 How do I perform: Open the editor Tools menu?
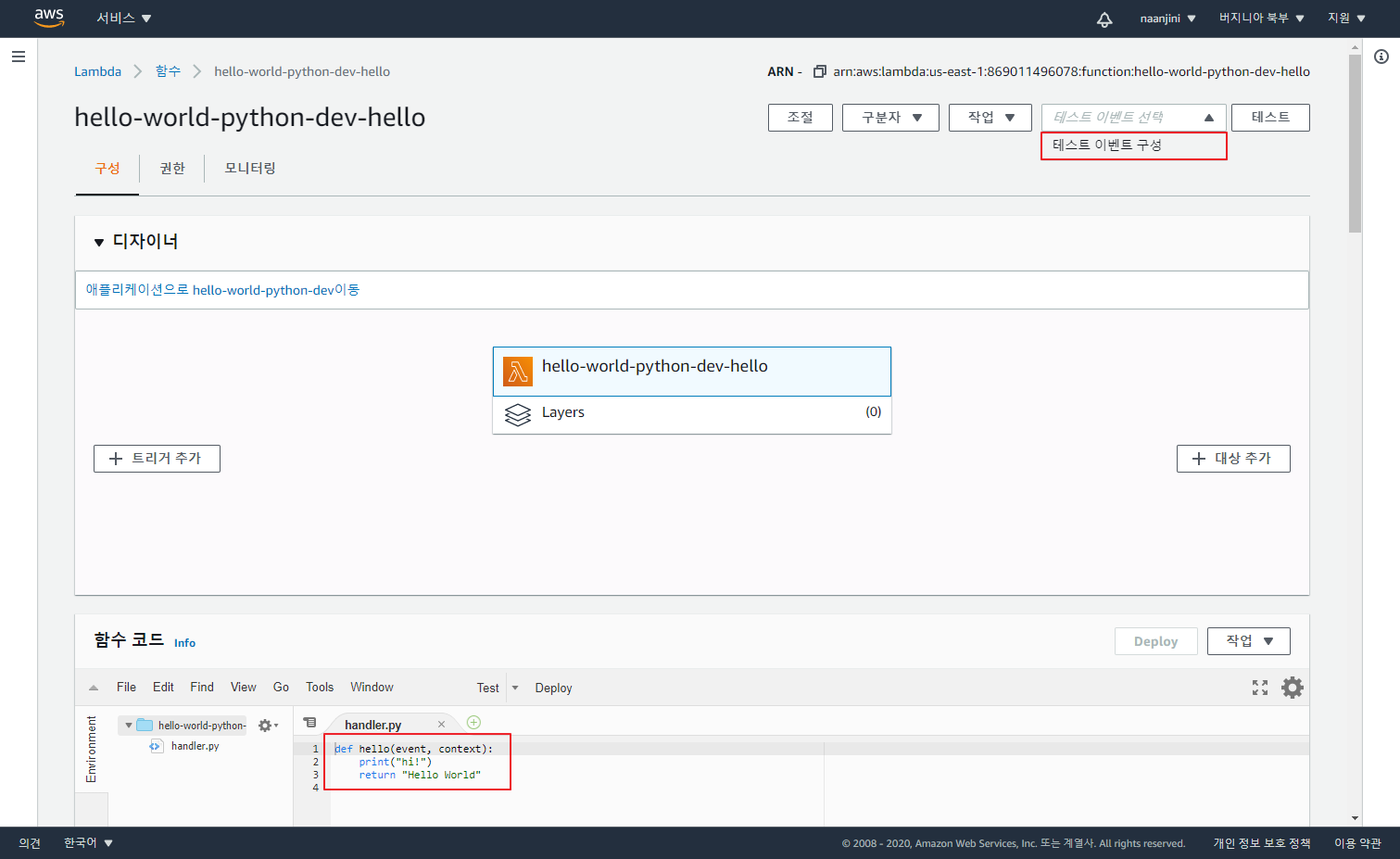pos(320,688)
